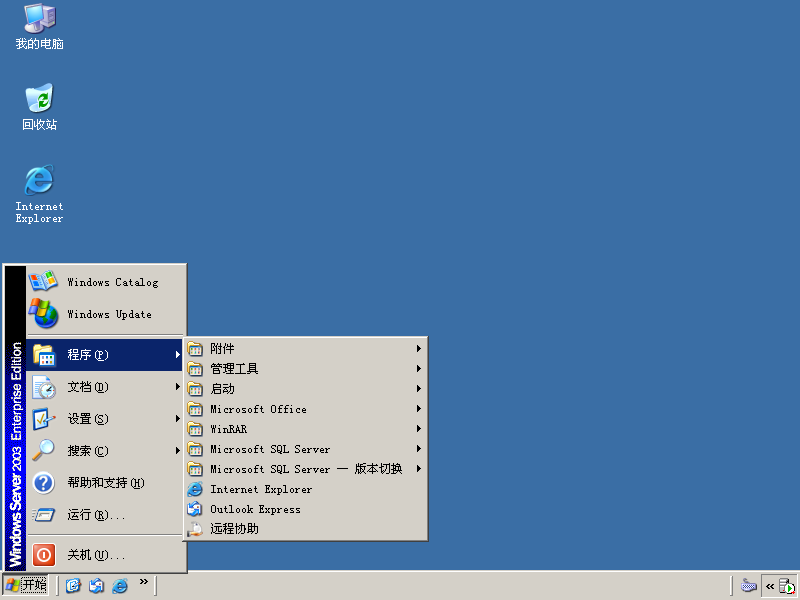Click Internet Explorer in Quick Launch bar
The height and width of the screenshot is (600, 800).
[120, 585]
